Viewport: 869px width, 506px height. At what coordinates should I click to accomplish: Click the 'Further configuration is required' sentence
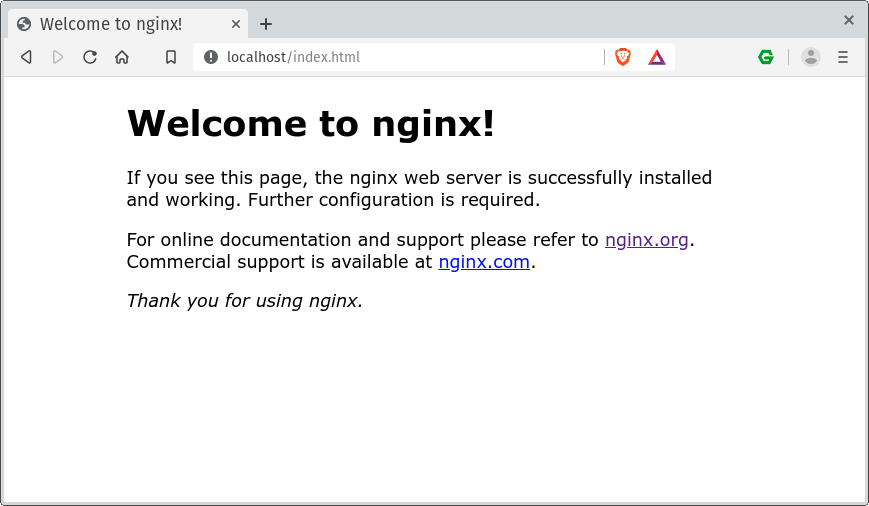(x=393, y=200)
